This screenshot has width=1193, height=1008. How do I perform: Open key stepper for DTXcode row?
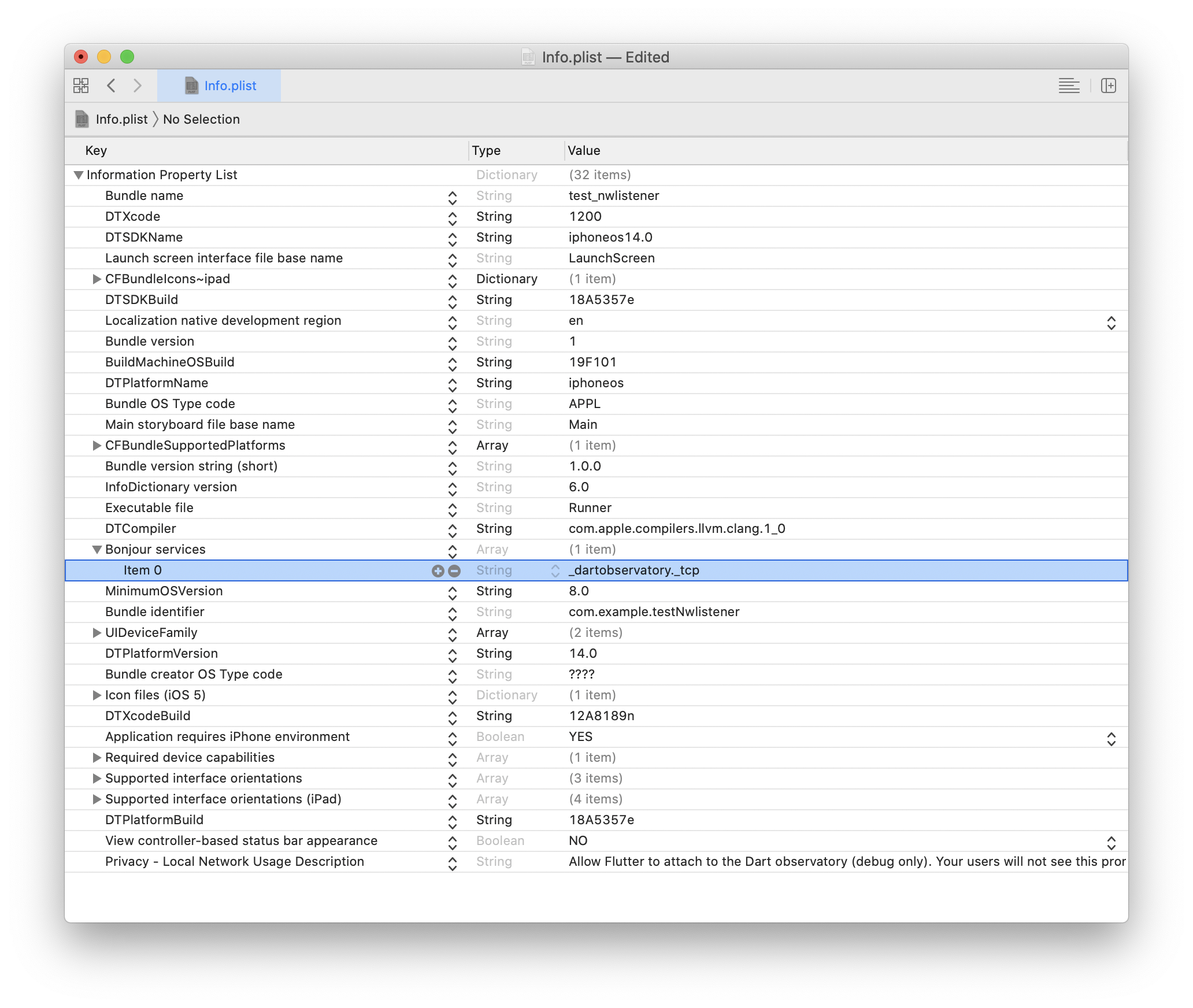click(x=453, y=218)
